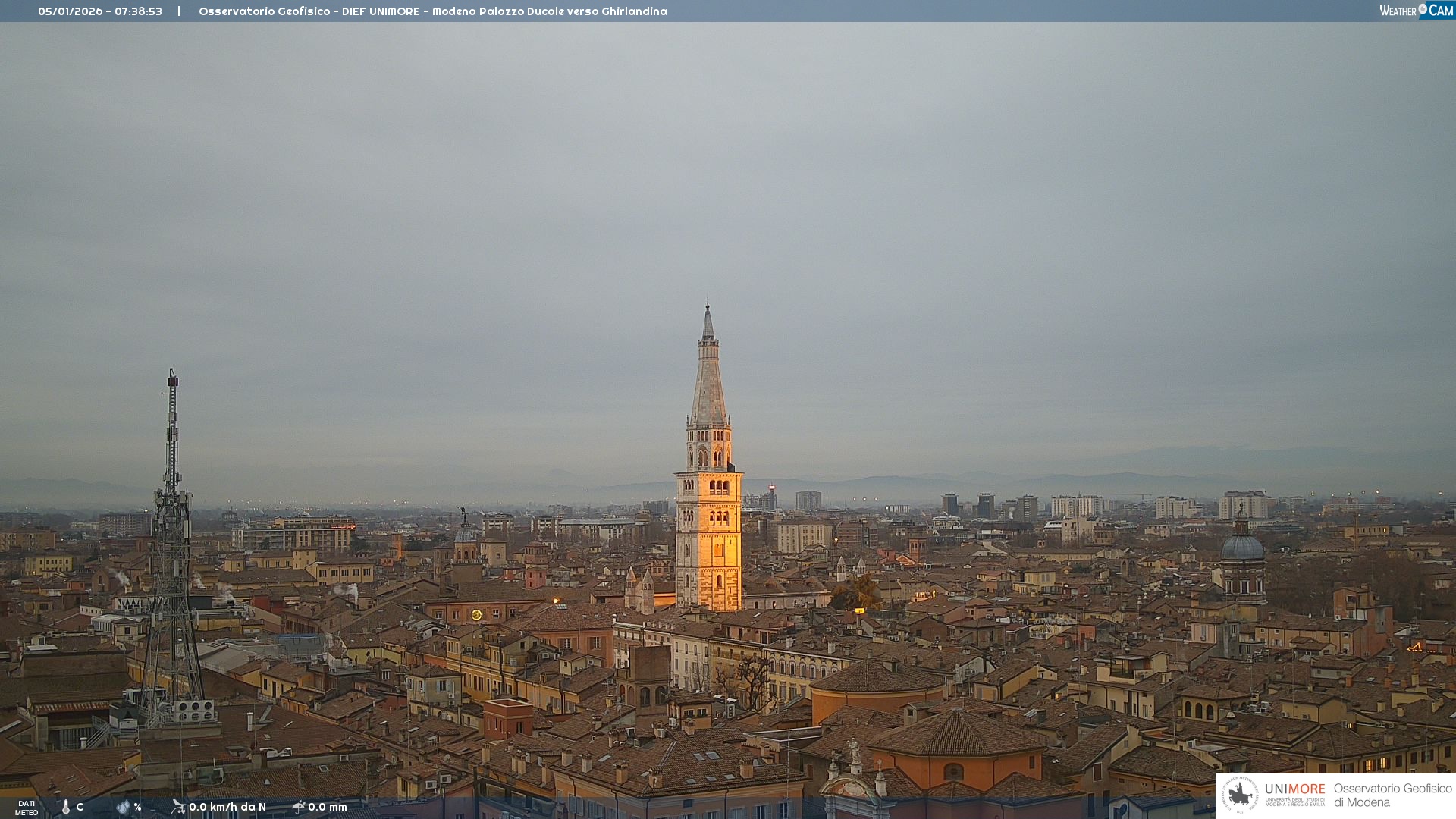This screenshot has height=819, width=1456.
Task: Click the thermometer temperature icon
Action: click(66, 808)
